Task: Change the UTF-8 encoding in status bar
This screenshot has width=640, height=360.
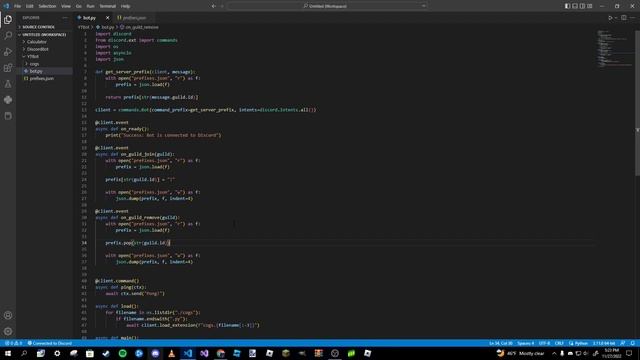Action: coord(544,343)
